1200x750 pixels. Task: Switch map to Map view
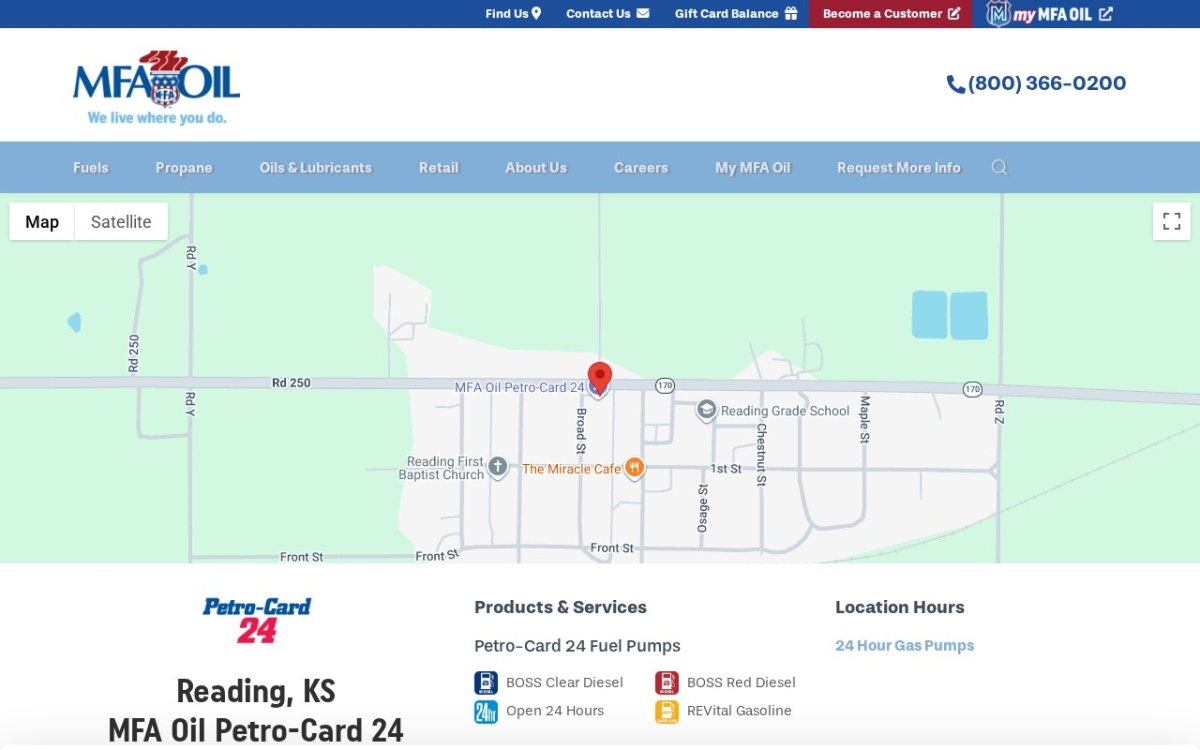coord(42,222)
